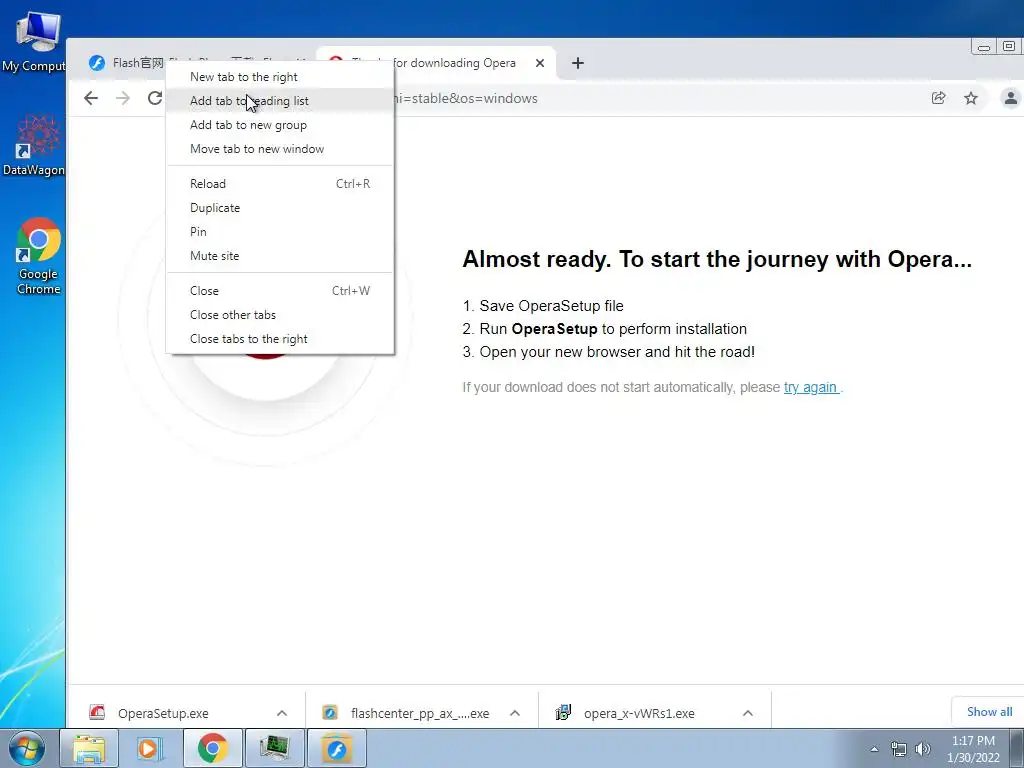Select Close tabs to the right
Viewport: 1024px width, 768px height.
click(x=280, y=339)
